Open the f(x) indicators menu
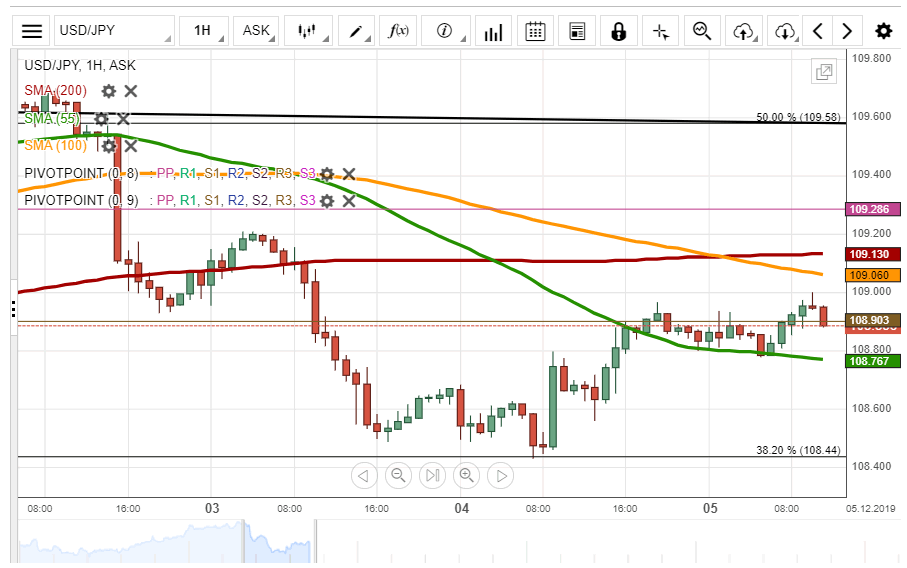The image size is (907, 568). 398,31
